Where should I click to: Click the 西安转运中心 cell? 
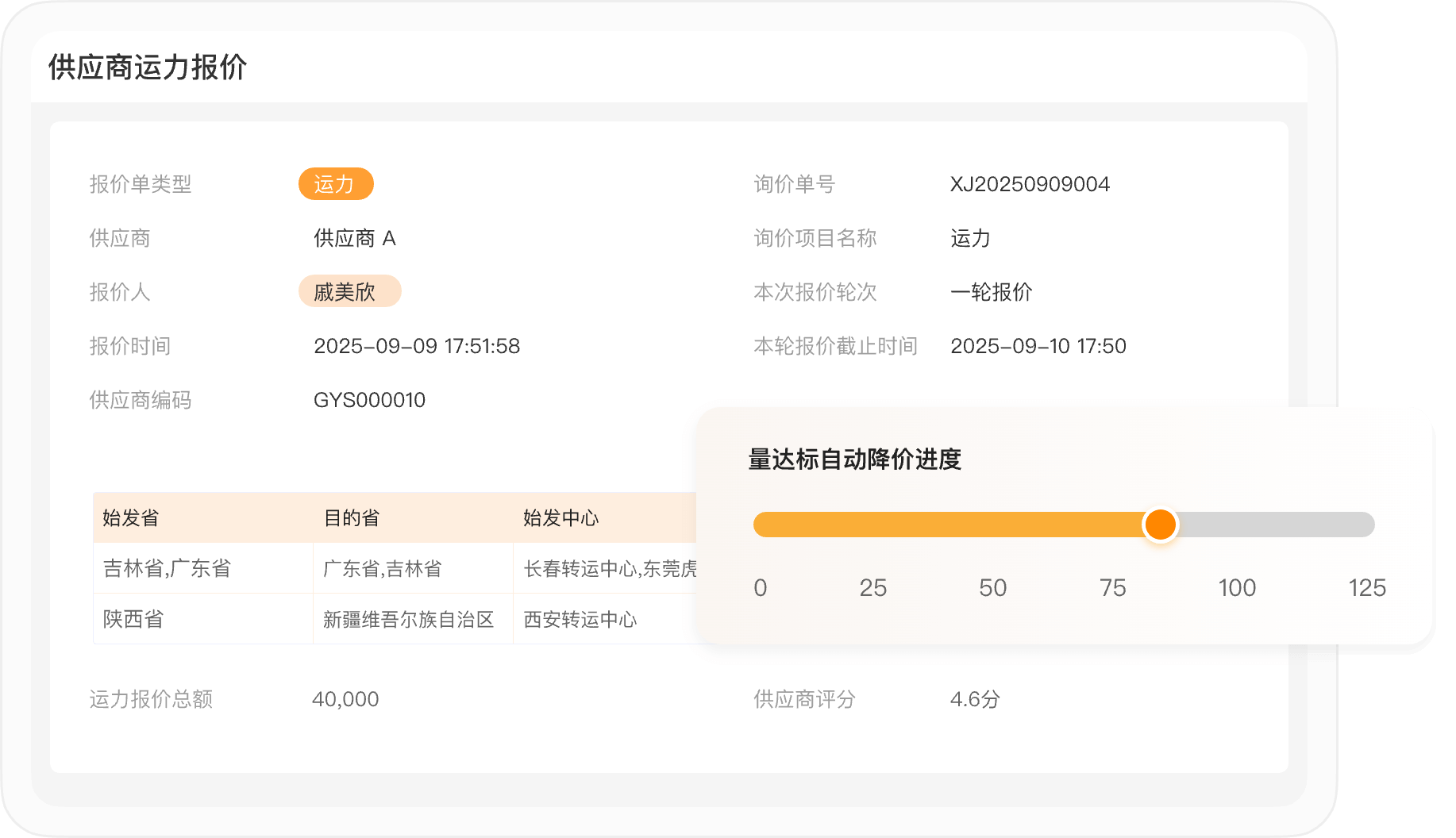pos(580,619)
